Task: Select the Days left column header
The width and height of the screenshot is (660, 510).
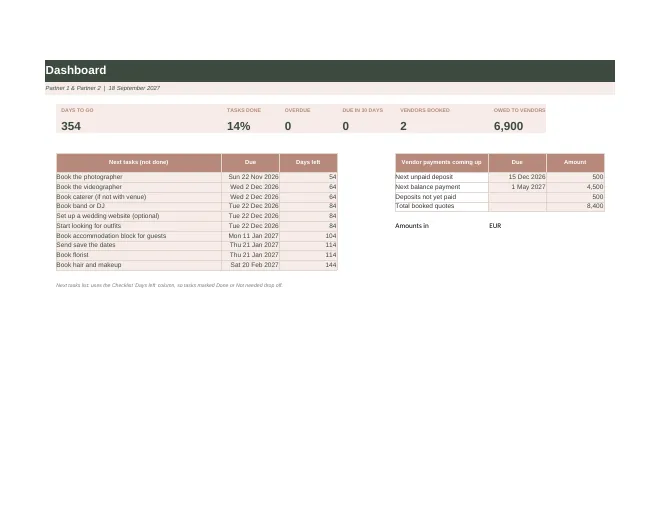Action: 308,162
